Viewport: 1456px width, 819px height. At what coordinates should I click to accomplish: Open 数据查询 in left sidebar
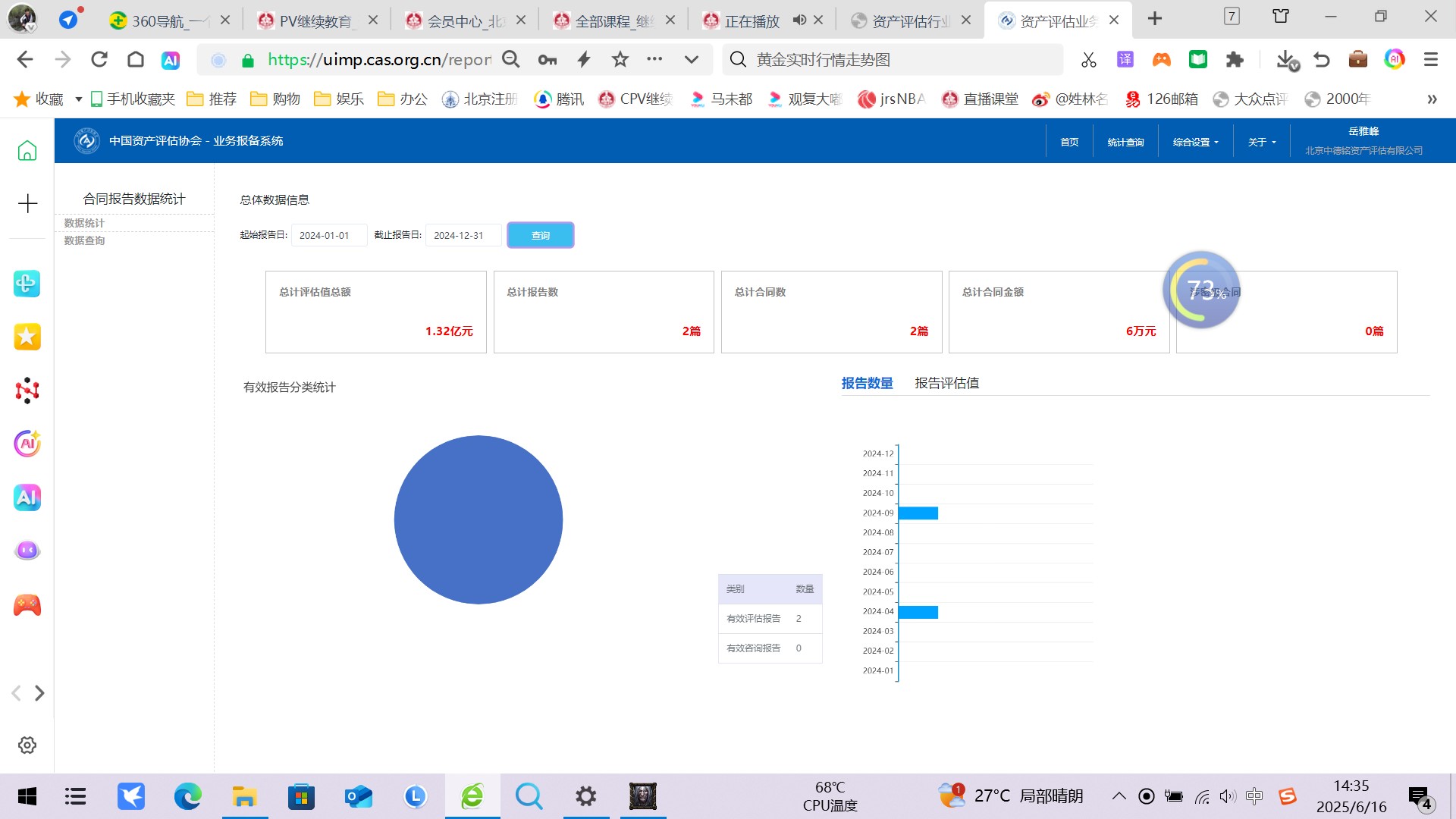[x=84, y=240]
